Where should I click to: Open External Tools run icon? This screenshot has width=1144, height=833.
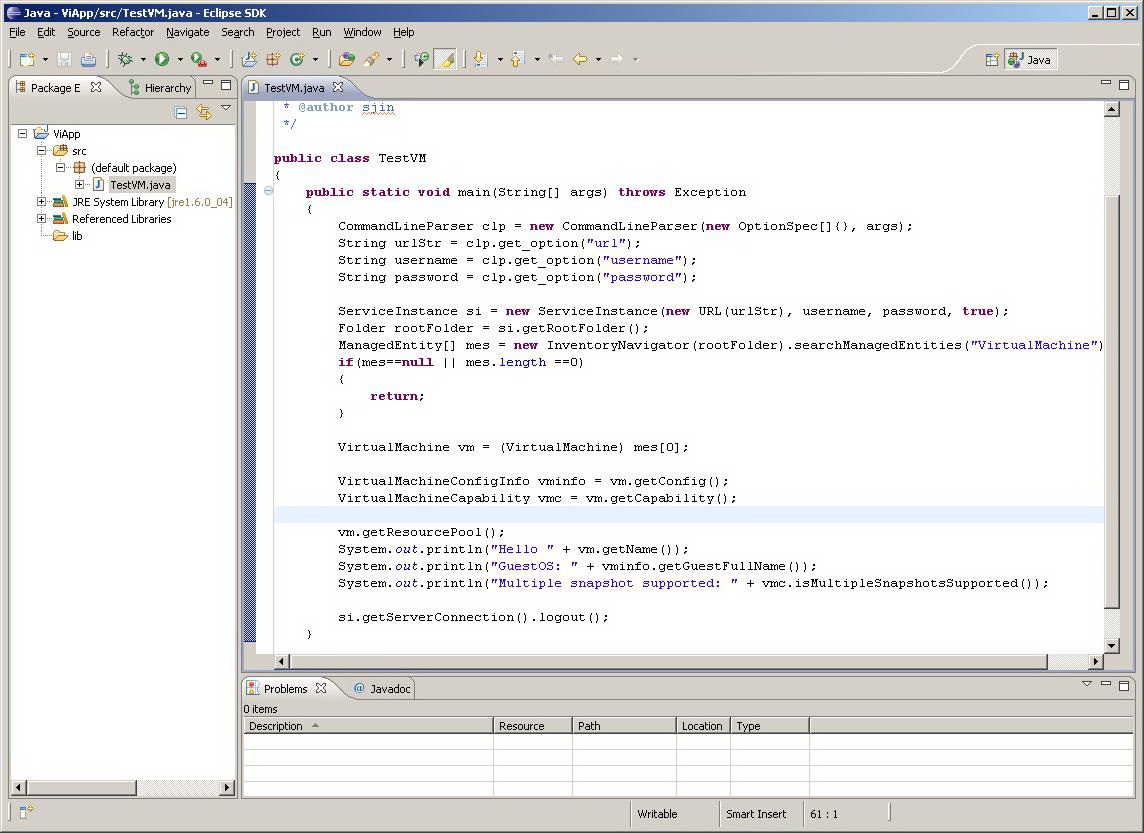(198, 59)
